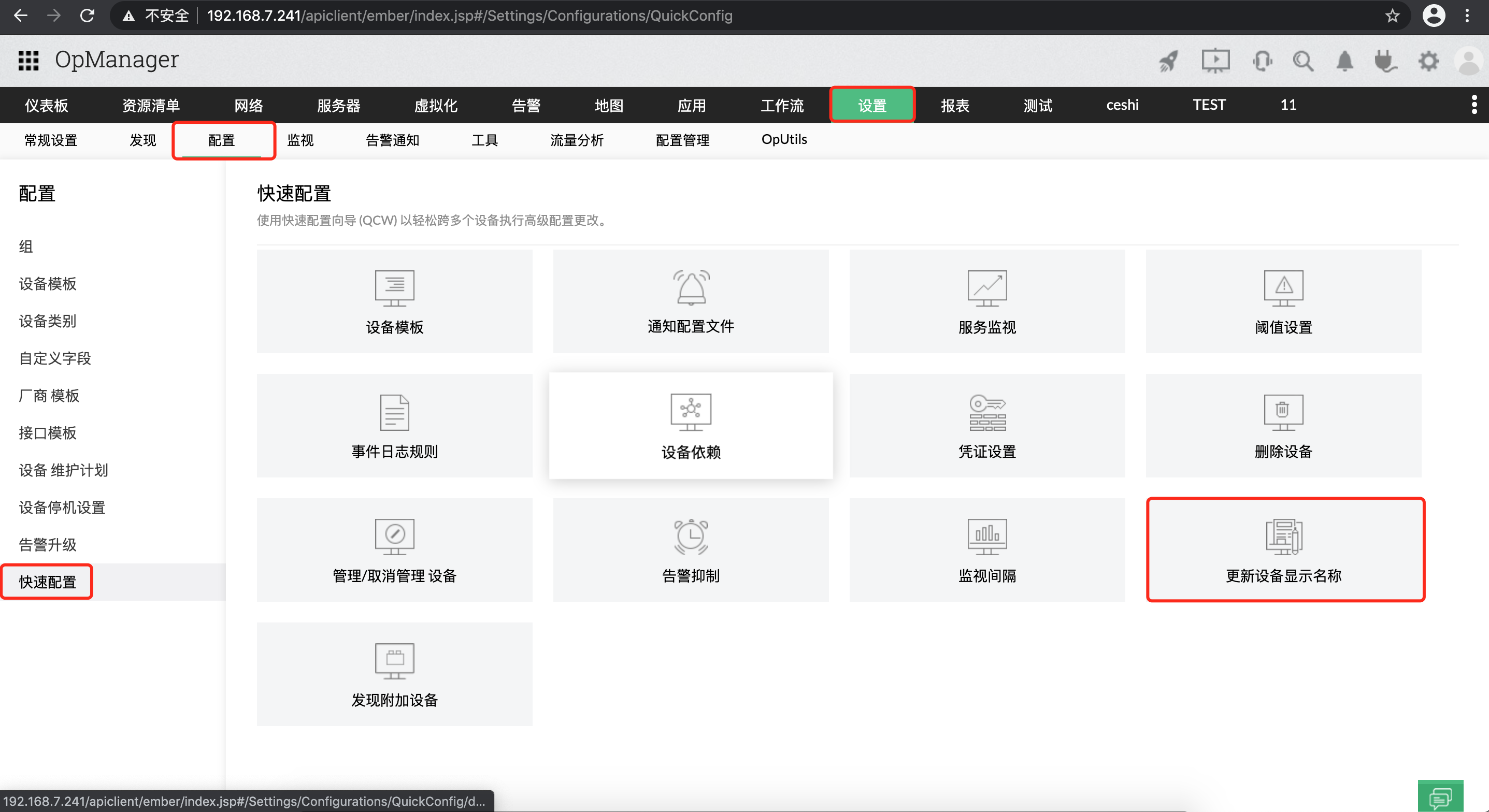Go to the 资源清单 main tab
Viewport: 1489px width, 812px height.
click(151, 105)
